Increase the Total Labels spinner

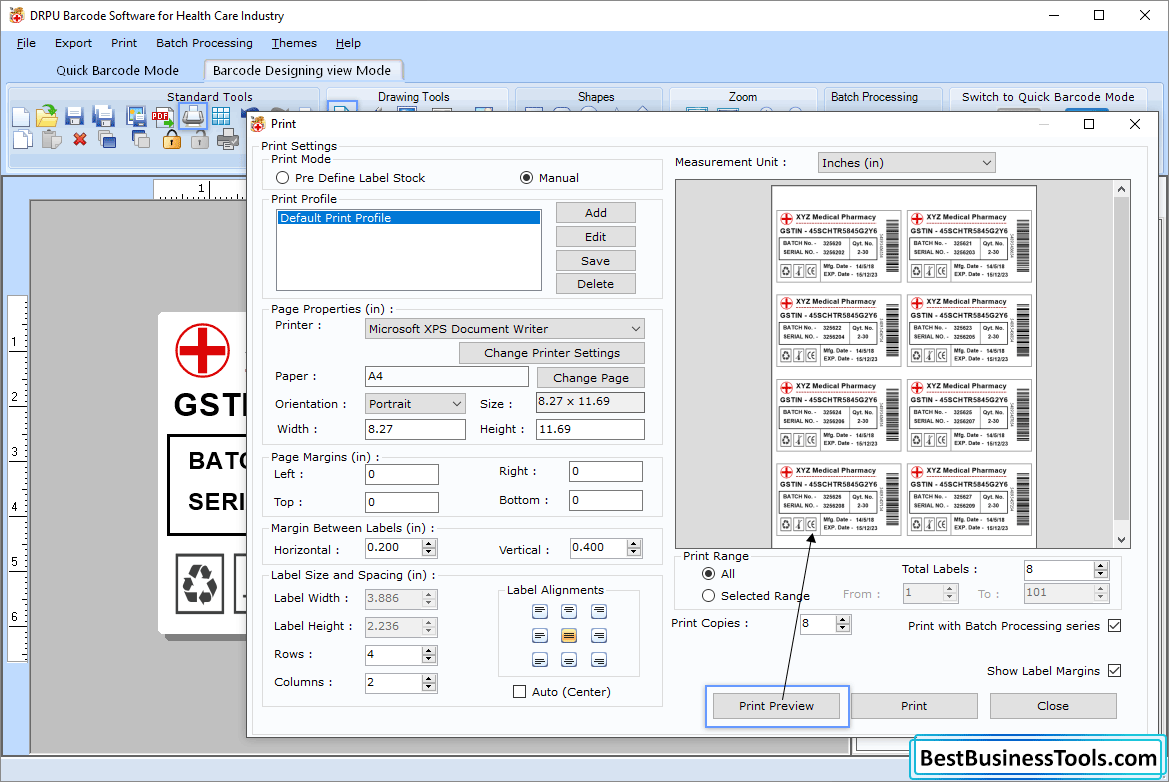[x=1101, y=566]
